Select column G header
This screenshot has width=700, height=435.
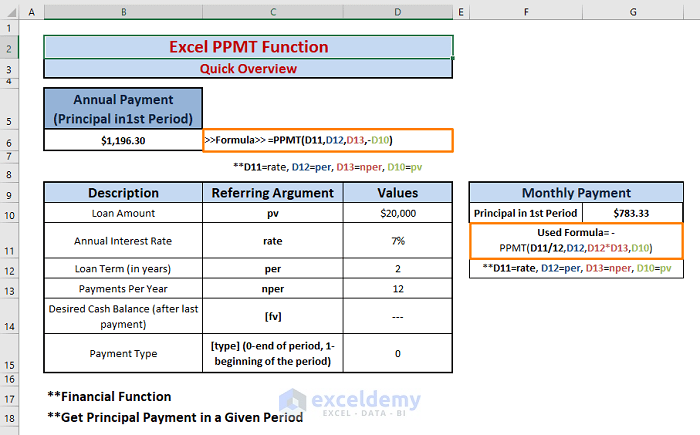633,12
